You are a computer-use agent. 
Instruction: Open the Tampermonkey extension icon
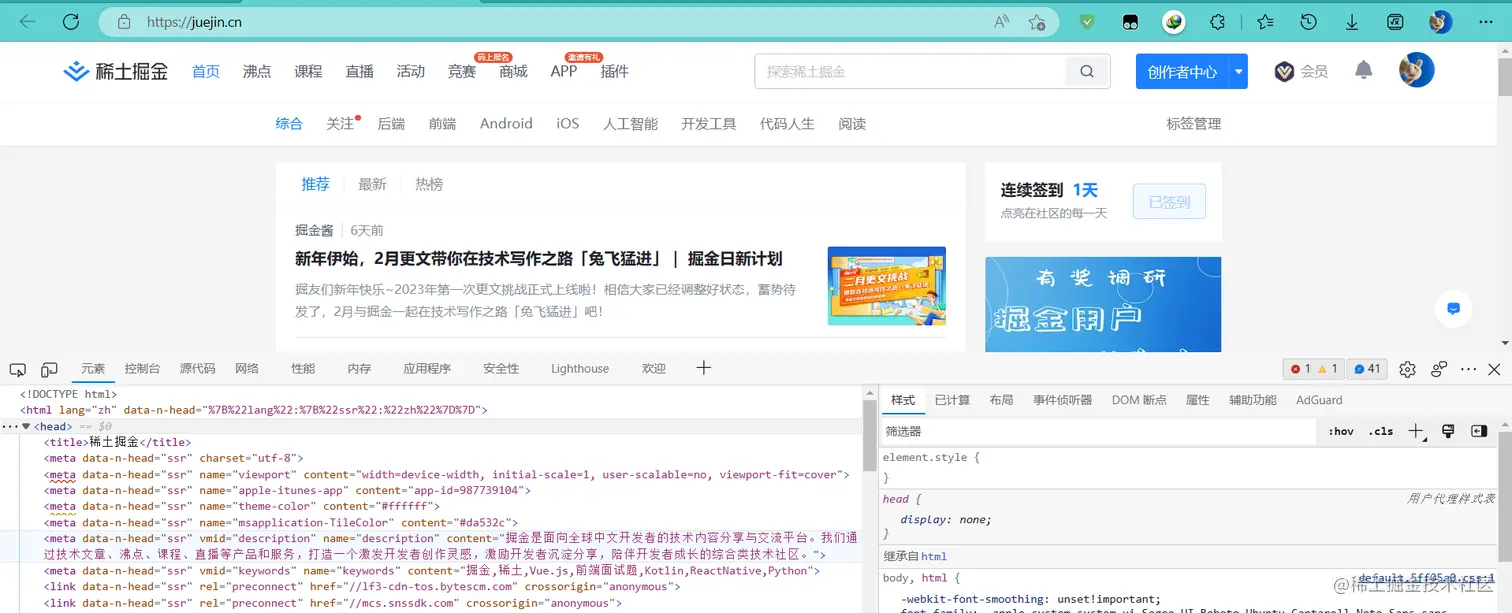[x=1131, y=21]
